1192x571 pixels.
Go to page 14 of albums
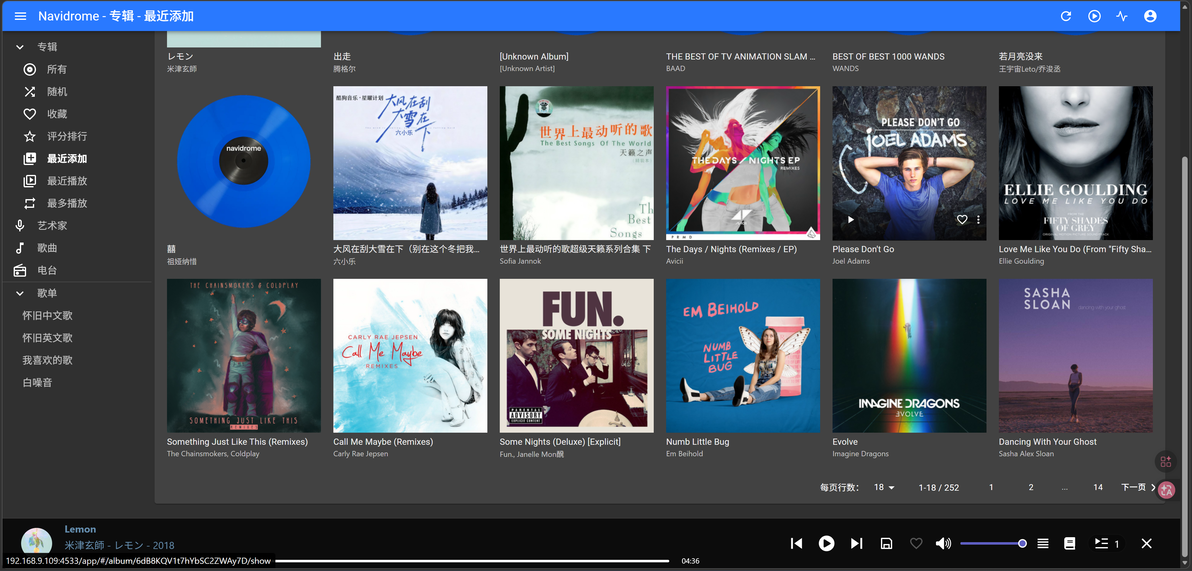coord(1098,487)
